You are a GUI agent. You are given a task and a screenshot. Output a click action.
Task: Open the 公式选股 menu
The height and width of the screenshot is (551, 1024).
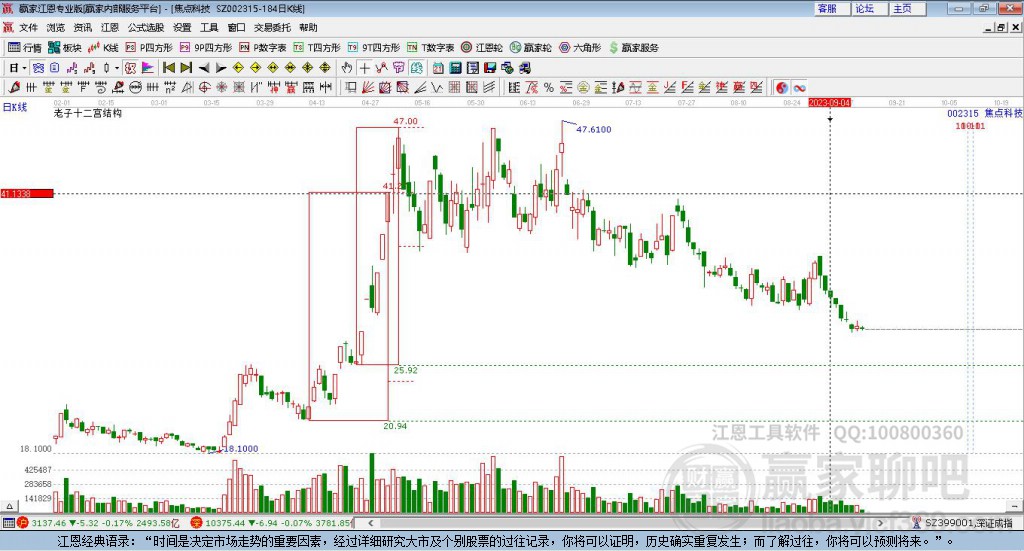click(146, 27)
